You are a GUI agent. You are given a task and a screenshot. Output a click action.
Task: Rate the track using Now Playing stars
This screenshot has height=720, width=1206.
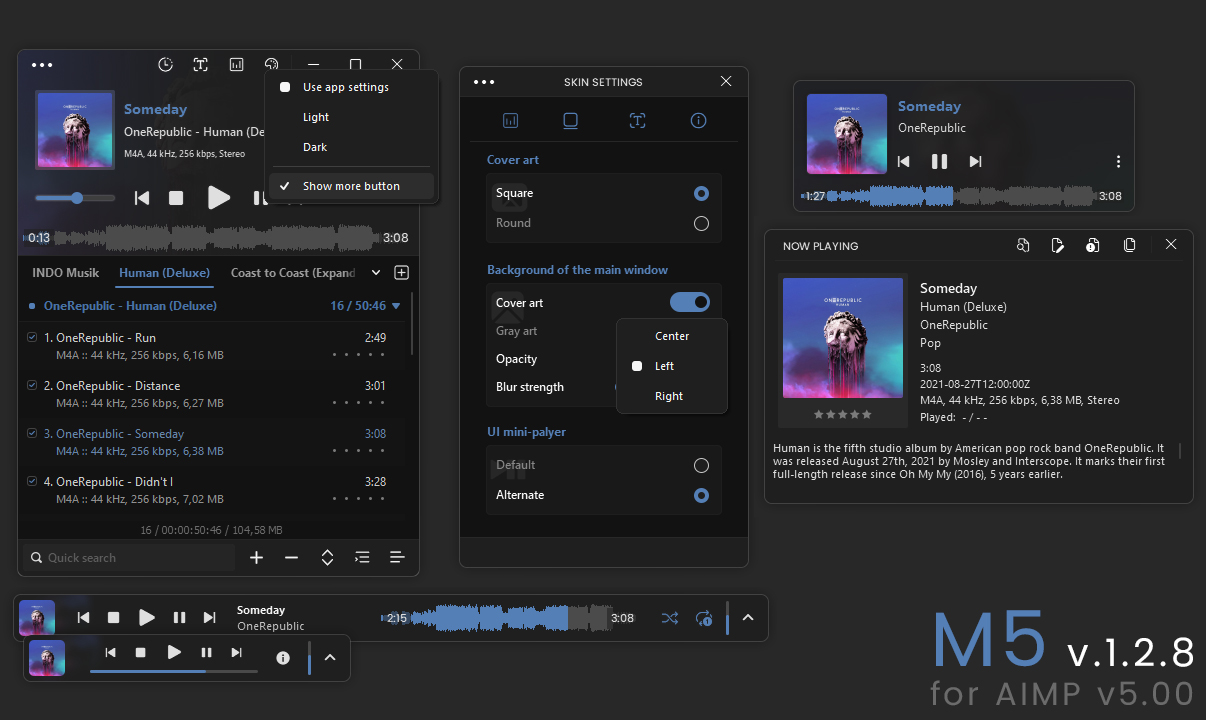coord(843,414)
